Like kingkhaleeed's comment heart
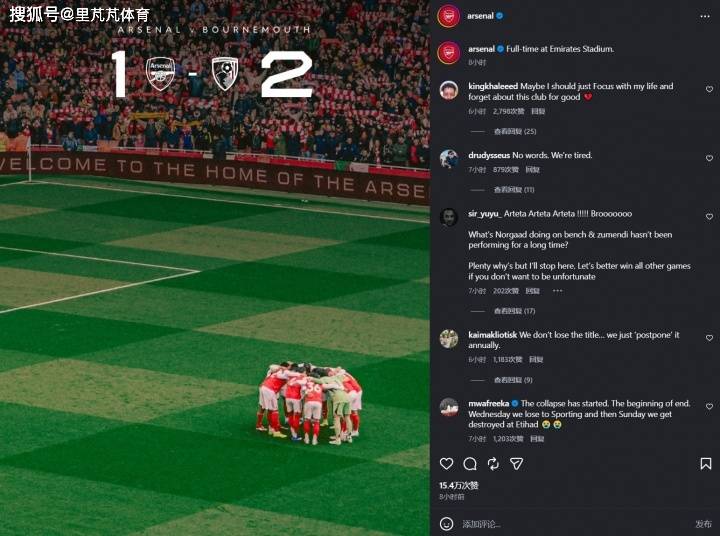Viewport: 720px width, 536px height. [x=709, y=89]
